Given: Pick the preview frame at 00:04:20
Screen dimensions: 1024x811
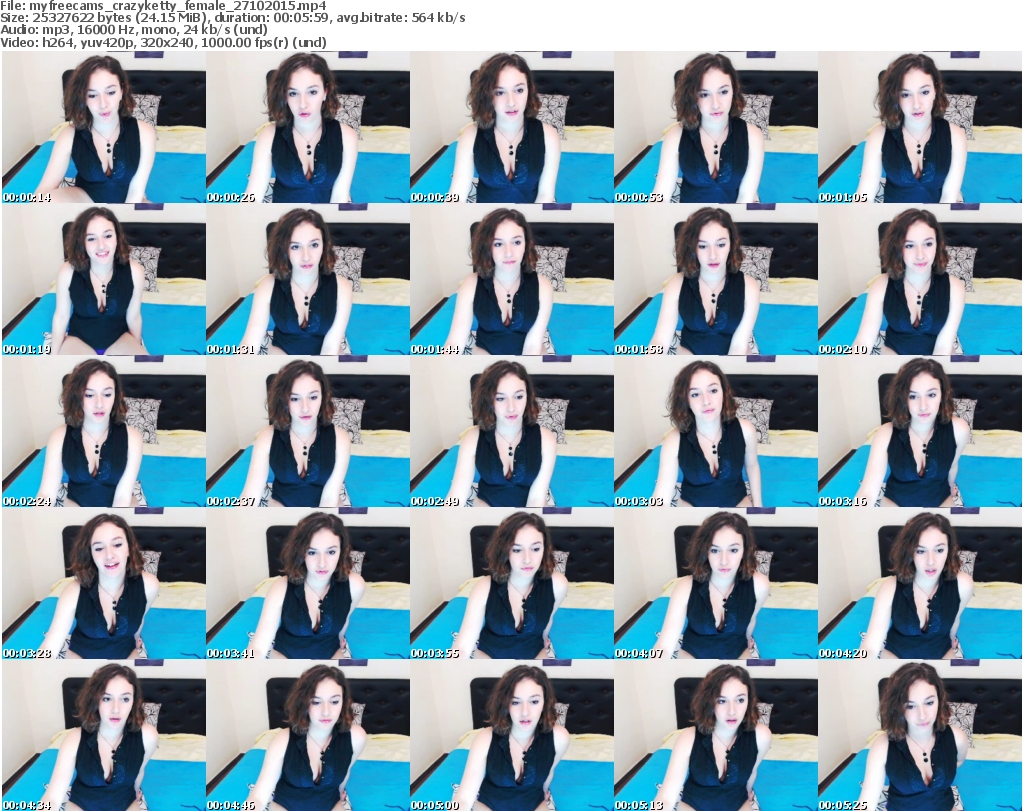Looking at the screenshot, I should click(920, 583).
